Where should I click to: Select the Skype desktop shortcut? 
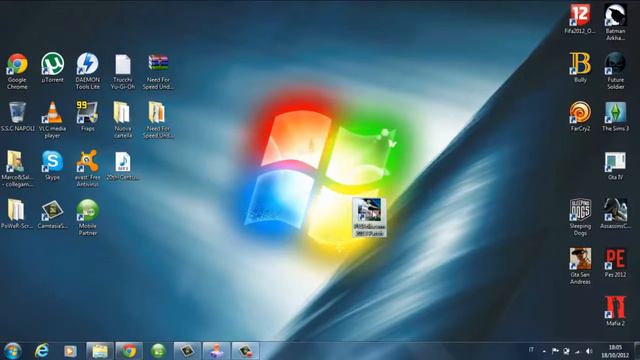52,165
